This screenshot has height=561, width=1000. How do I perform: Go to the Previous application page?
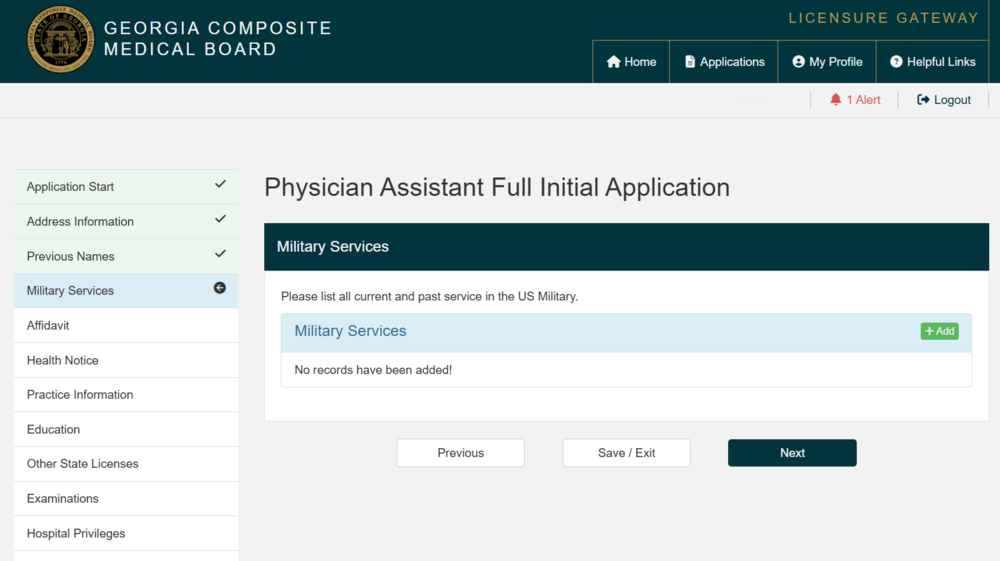[460, 453]
